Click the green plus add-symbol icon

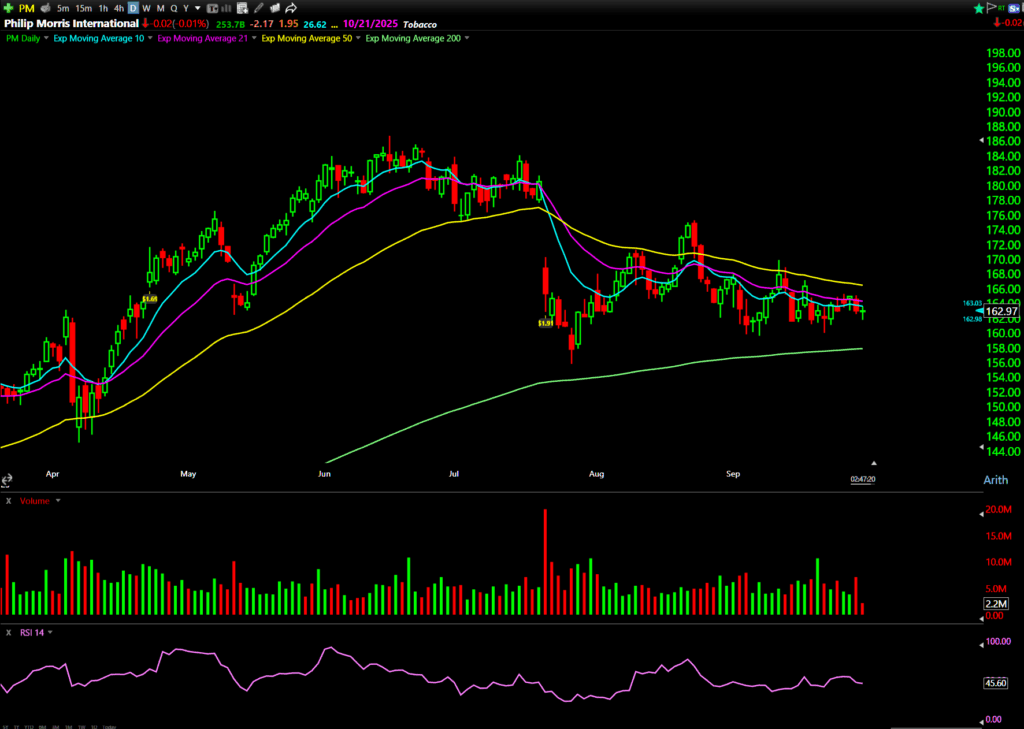coord(8,8)
